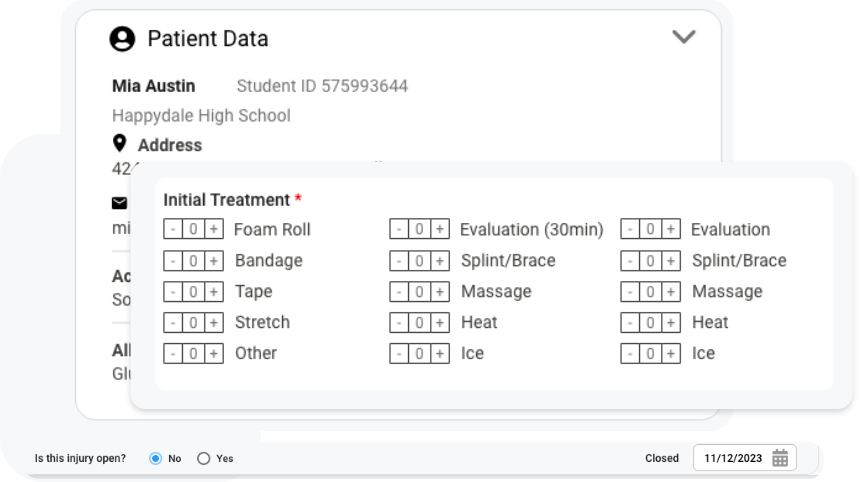Open the calendar icon date picker
The height and width of the screenshot is (482, 862).
[x=780, y=458]
